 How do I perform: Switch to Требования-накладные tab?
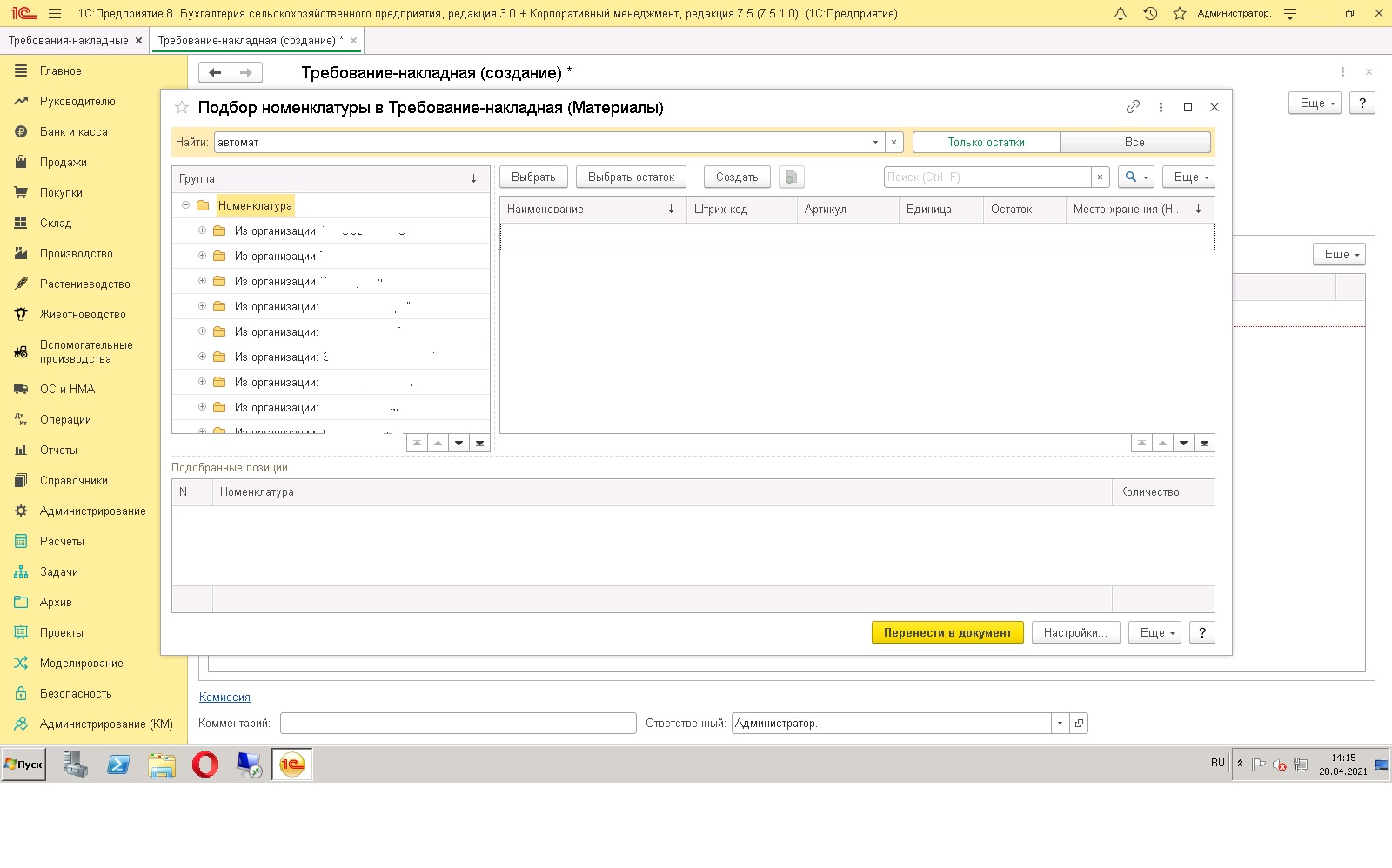[69, 40]
